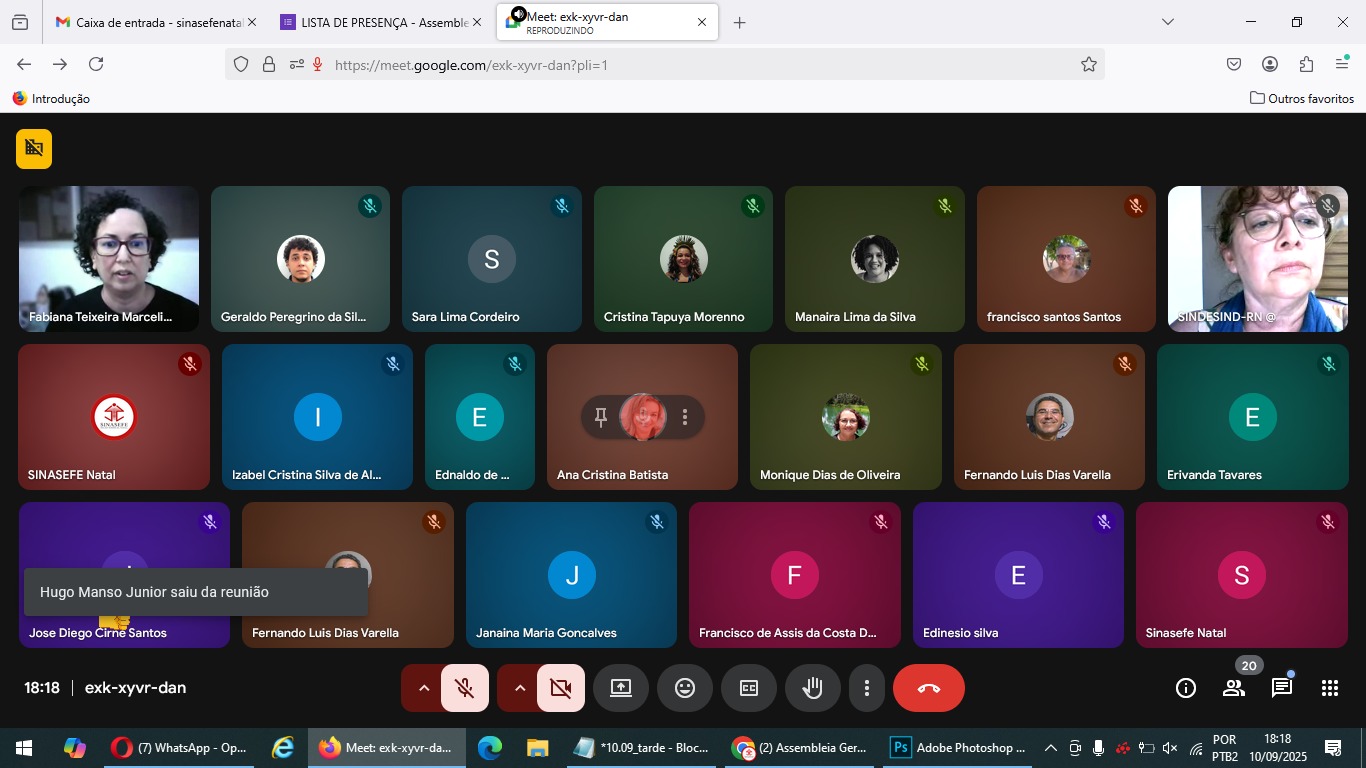Open Firefox View icon in the tab bar

click(20, 22)
